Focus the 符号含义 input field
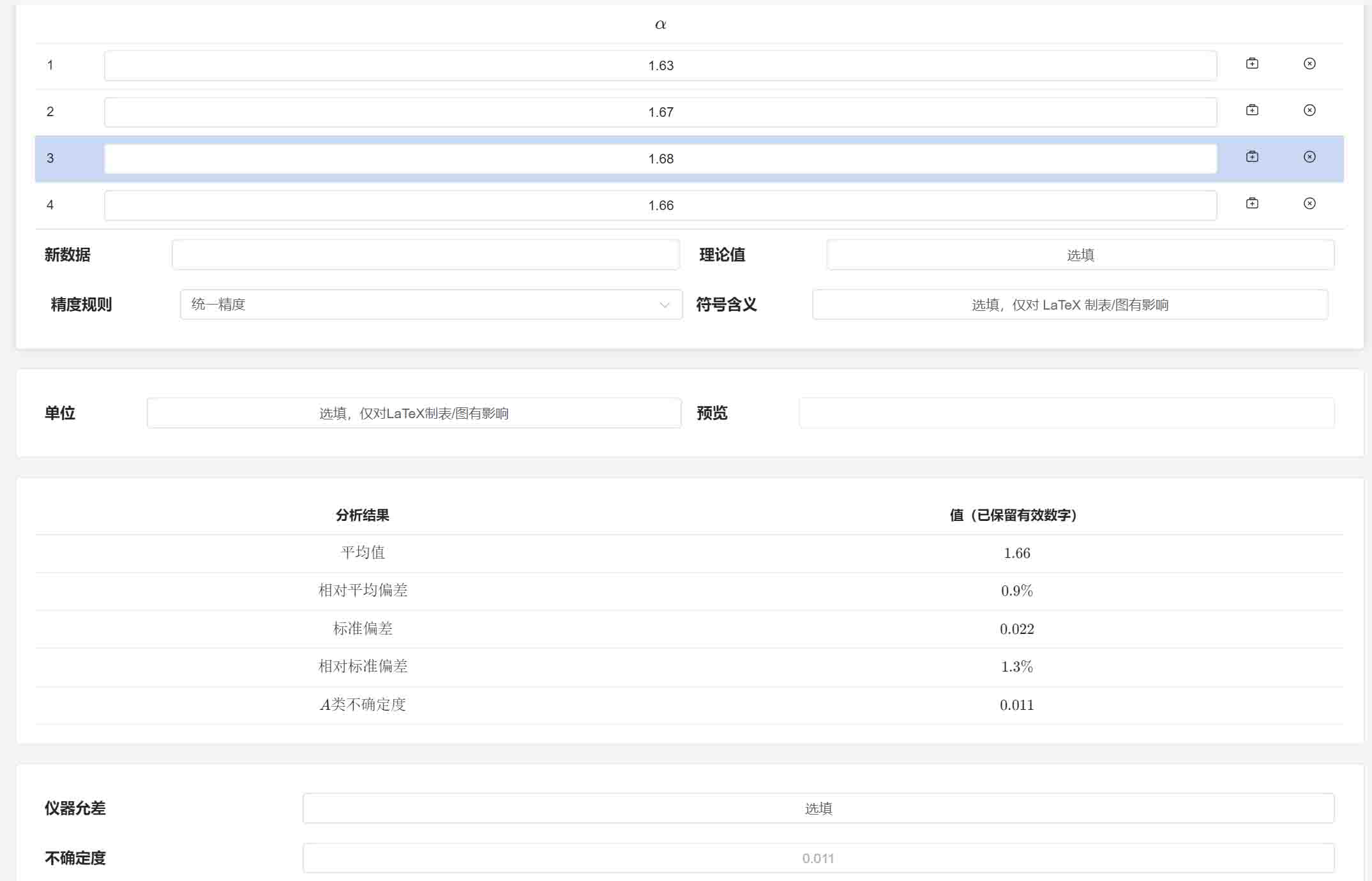1372x881 pixels. (x=1070, y=305)
